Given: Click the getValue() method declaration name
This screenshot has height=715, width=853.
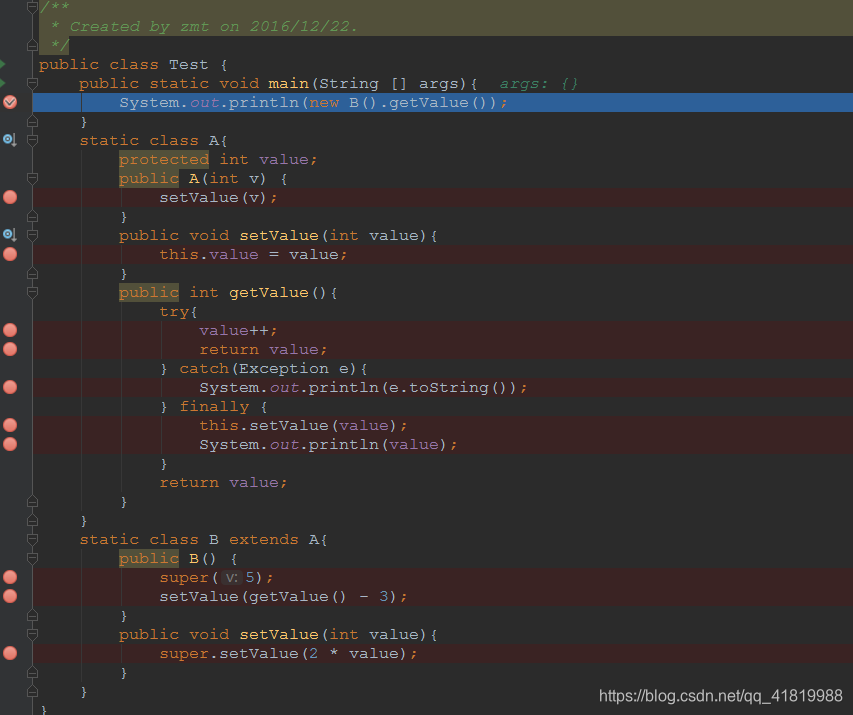Looking at the screenshot, I should tap(269, 293).
